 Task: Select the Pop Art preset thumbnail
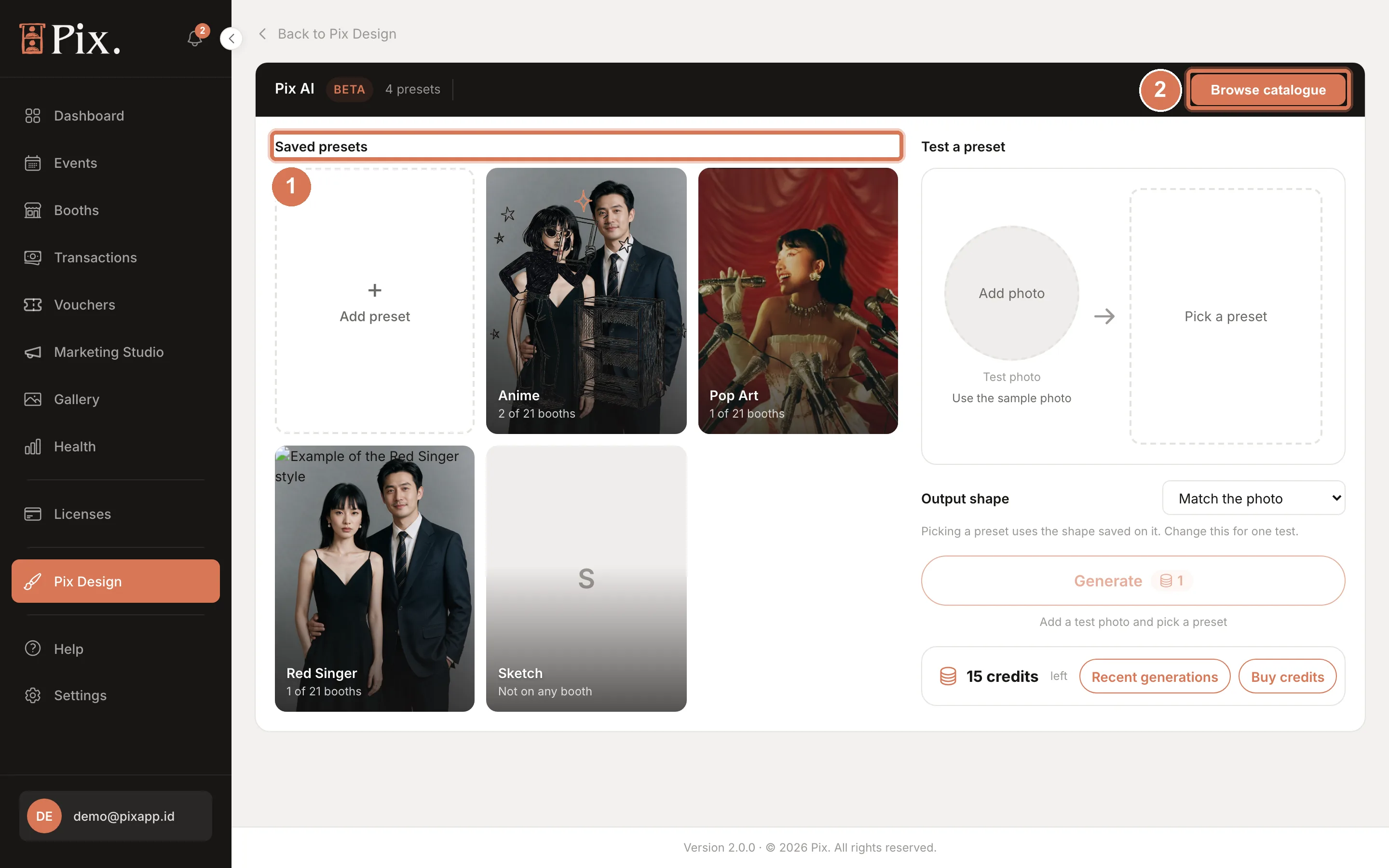coord(798,301)
